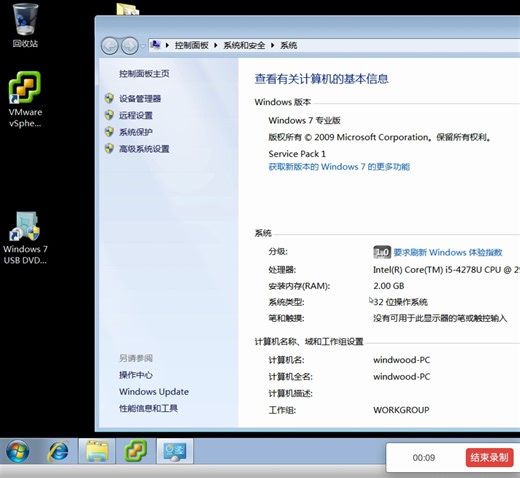The height and width of the screenshot is (478, 520).
Task: Click the WORKGROUP workgroup value
Action: tap(401, 410)
